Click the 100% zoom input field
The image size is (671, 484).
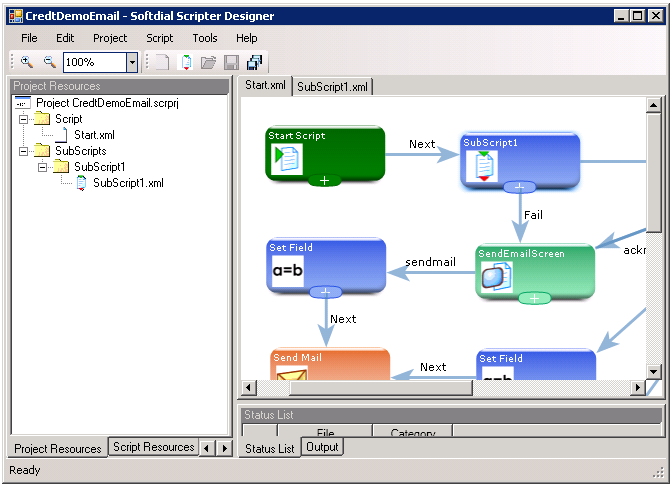coord(95,62)
